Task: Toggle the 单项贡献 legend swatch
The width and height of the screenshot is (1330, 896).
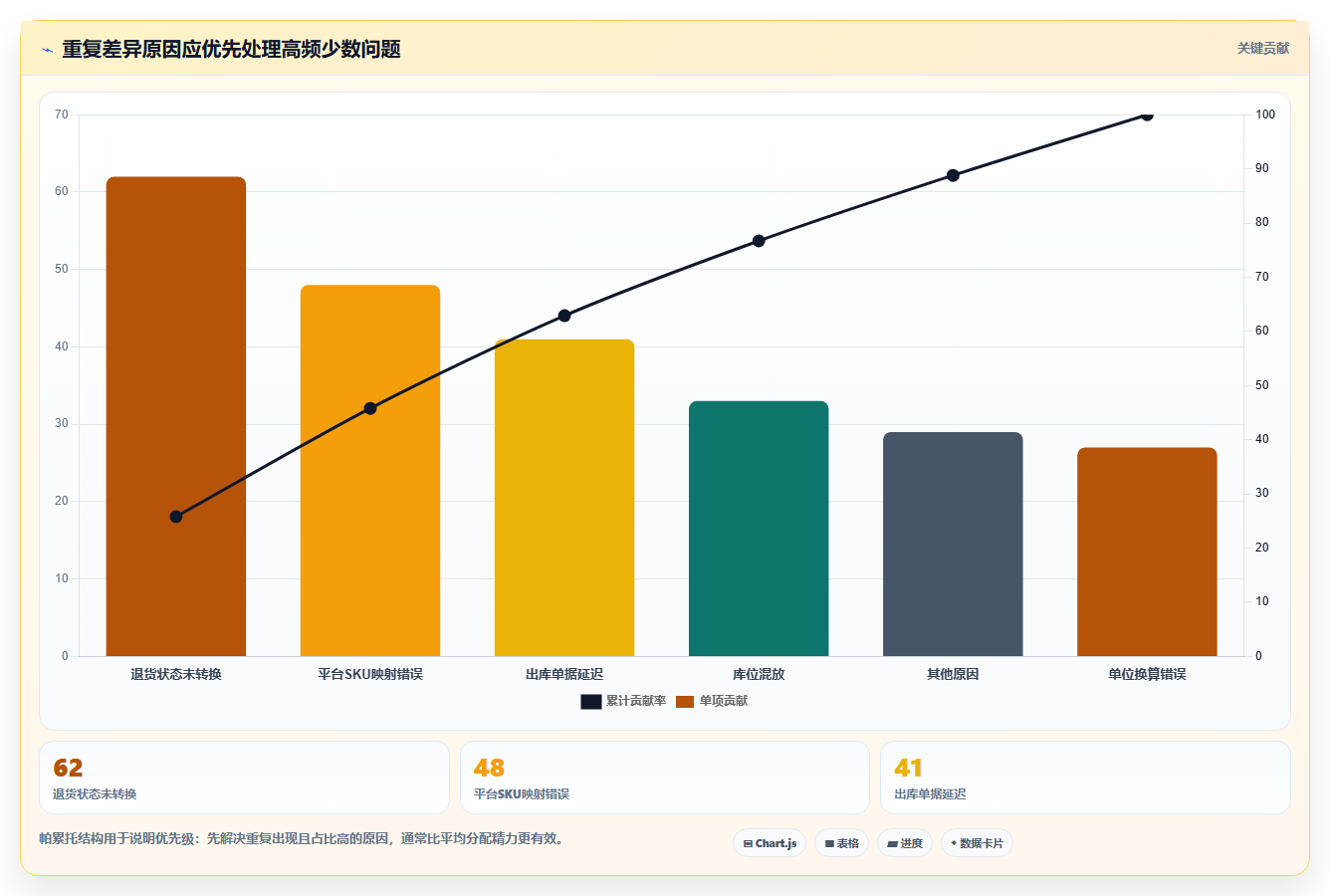Action: click(685, 702)
